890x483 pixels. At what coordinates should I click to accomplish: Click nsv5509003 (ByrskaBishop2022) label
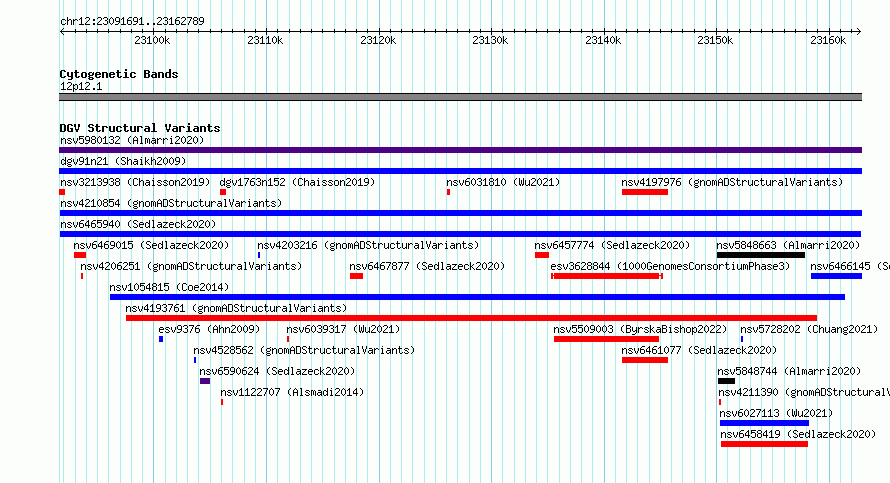click(640, 329)
